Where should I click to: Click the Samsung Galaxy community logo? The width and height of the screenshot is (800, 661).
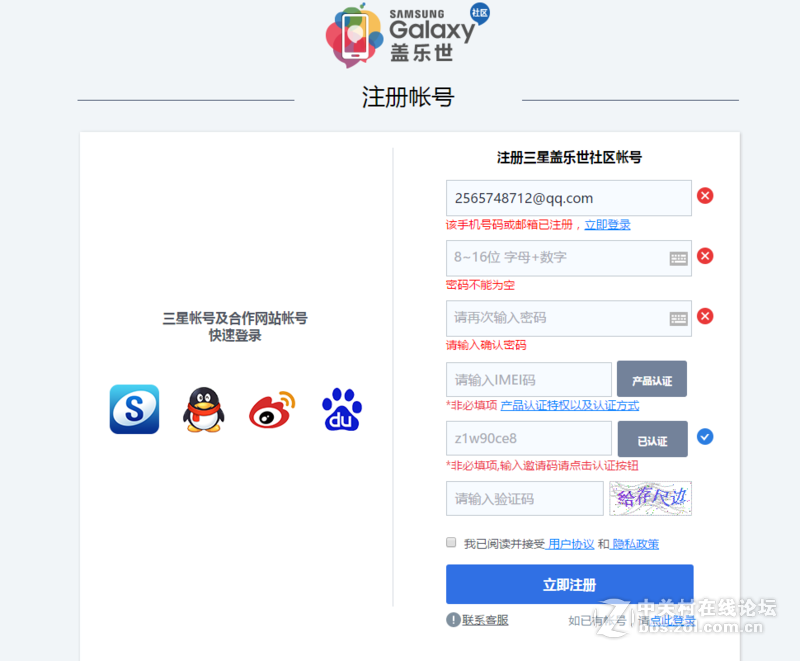pos(408,35)
